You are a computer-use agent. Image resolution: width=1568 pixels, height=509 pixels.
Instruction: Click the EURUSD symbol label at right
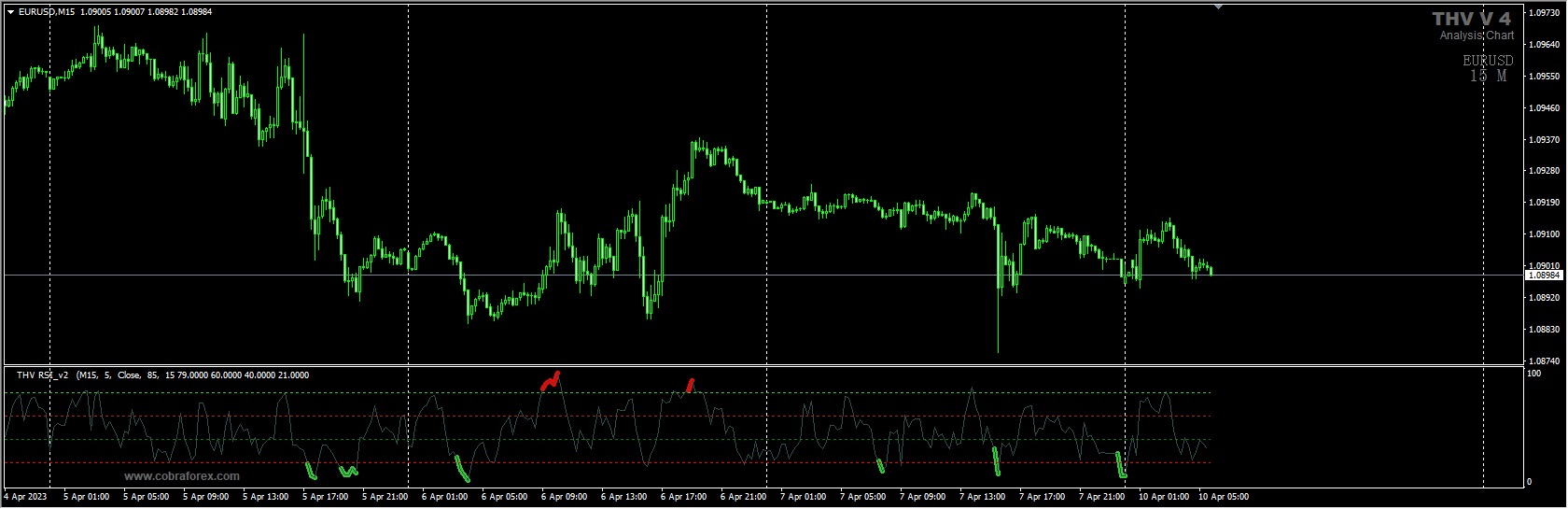(1488, 61)
